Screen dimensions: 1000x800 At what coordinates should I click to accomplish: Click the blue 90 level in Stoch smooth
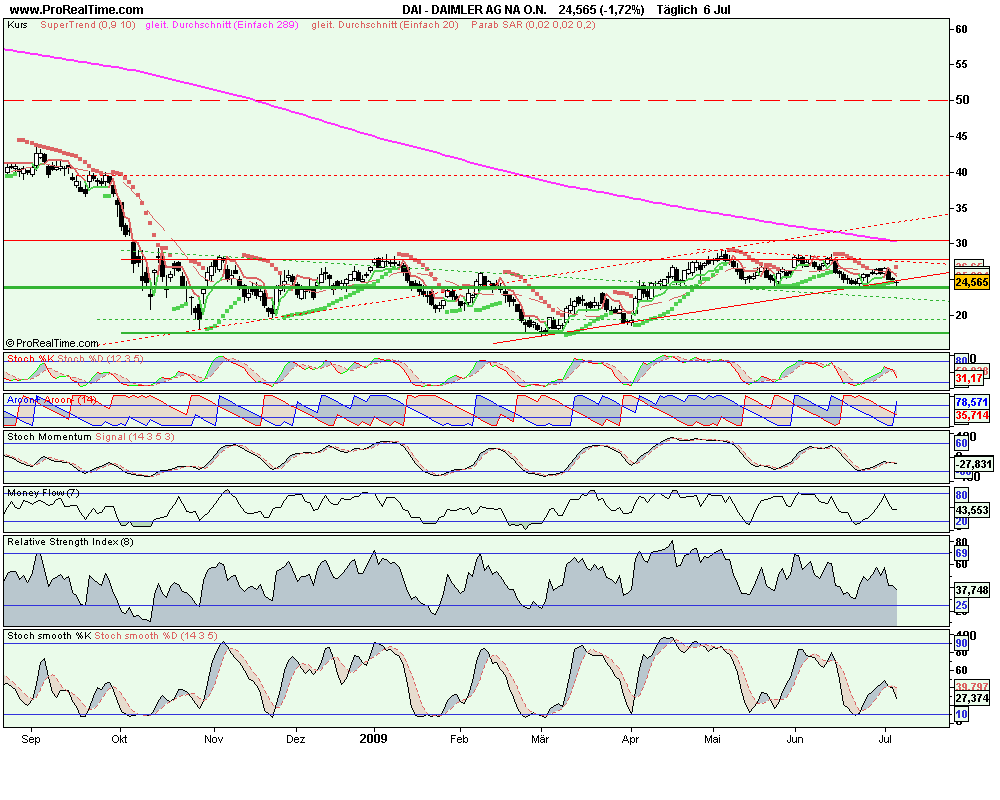pos(961,644)
